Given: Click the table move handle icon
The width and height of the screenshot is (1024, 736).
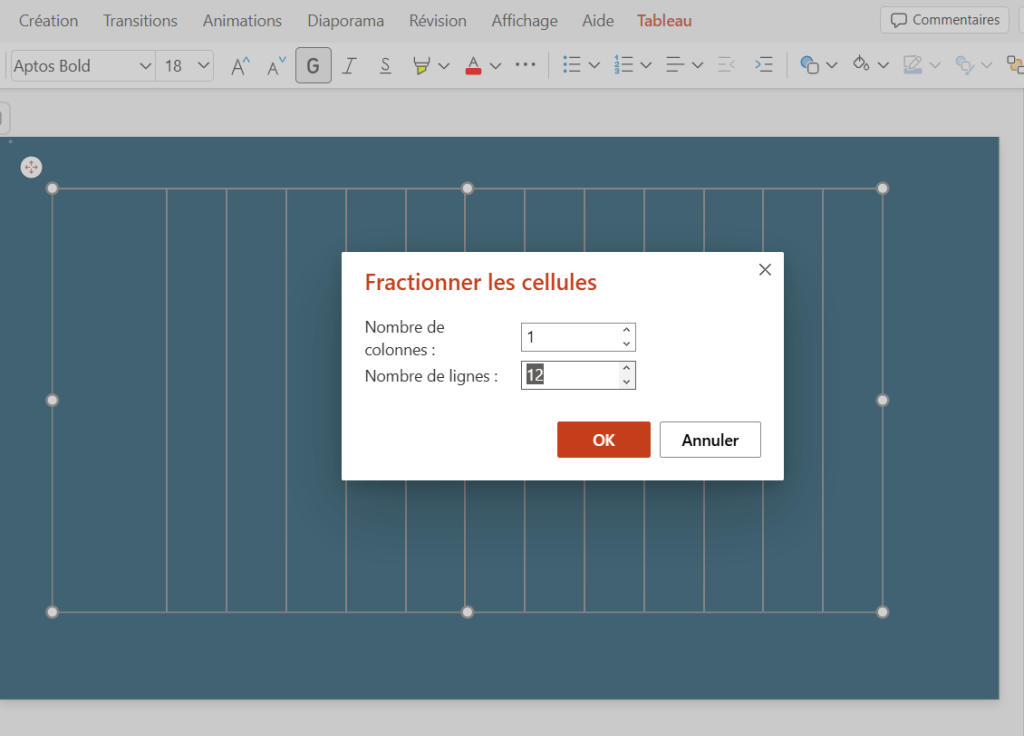Looking at the screenshot, I should 31,167.
